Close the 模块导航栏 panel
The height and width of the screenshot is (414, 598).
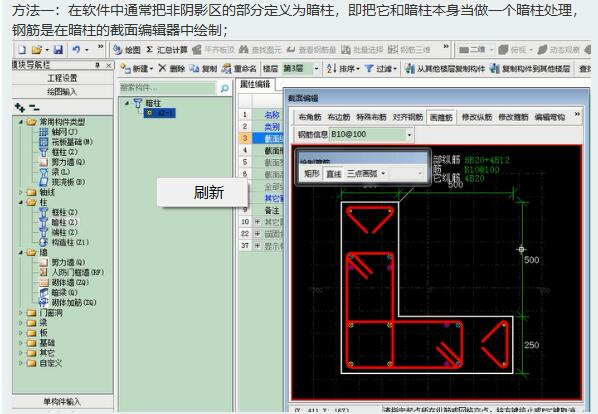(109, 66)
